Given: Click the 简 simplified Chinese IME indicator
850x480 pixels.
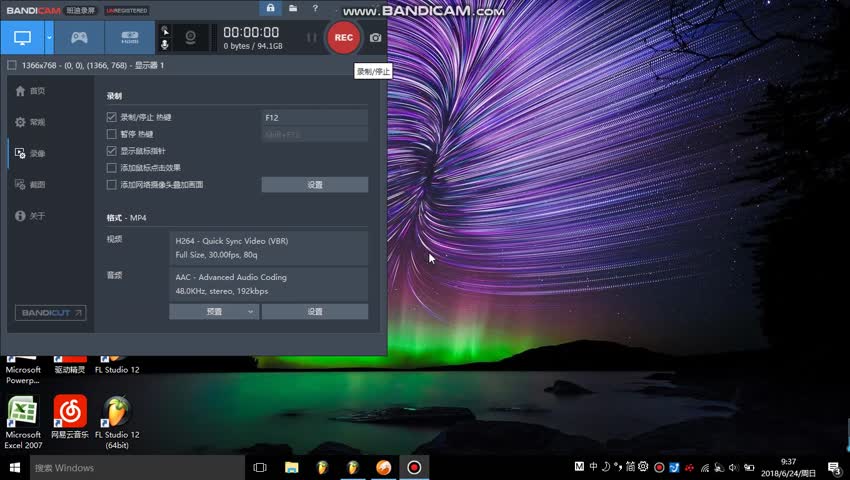Looking at the screenshot, I should [630, 466].
